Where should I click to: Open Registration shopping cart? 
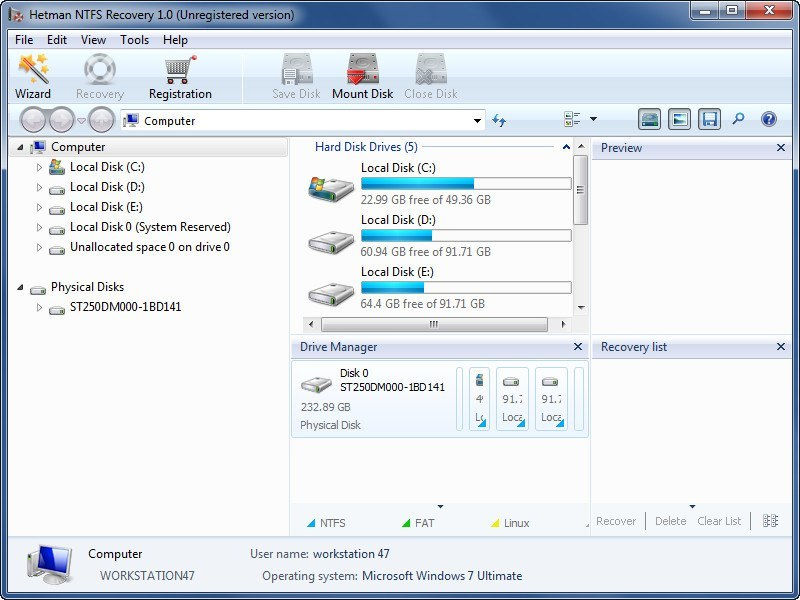(x=180, y=77)
